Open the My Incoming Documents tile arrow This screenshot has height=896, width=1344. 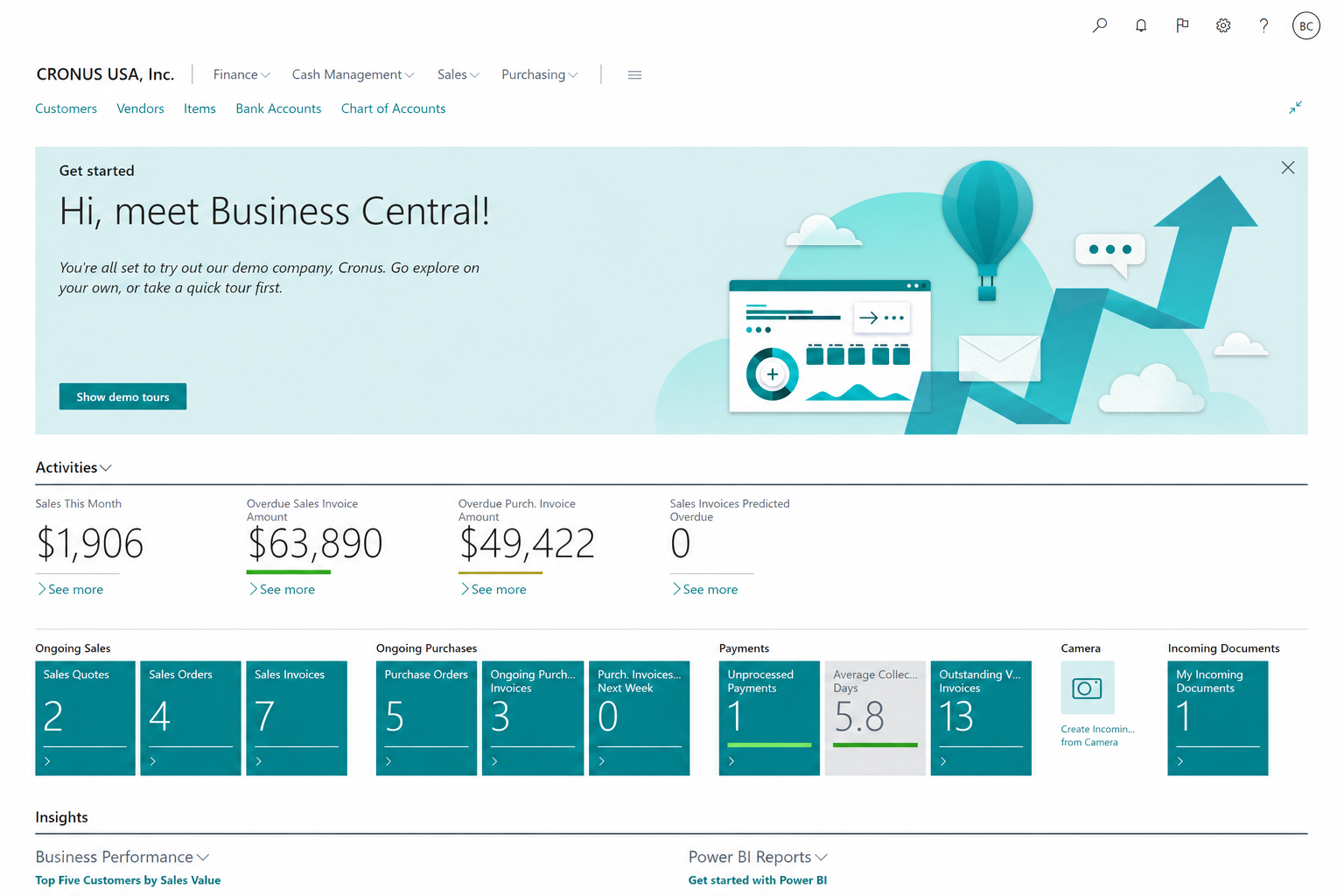click(1180, 761)
